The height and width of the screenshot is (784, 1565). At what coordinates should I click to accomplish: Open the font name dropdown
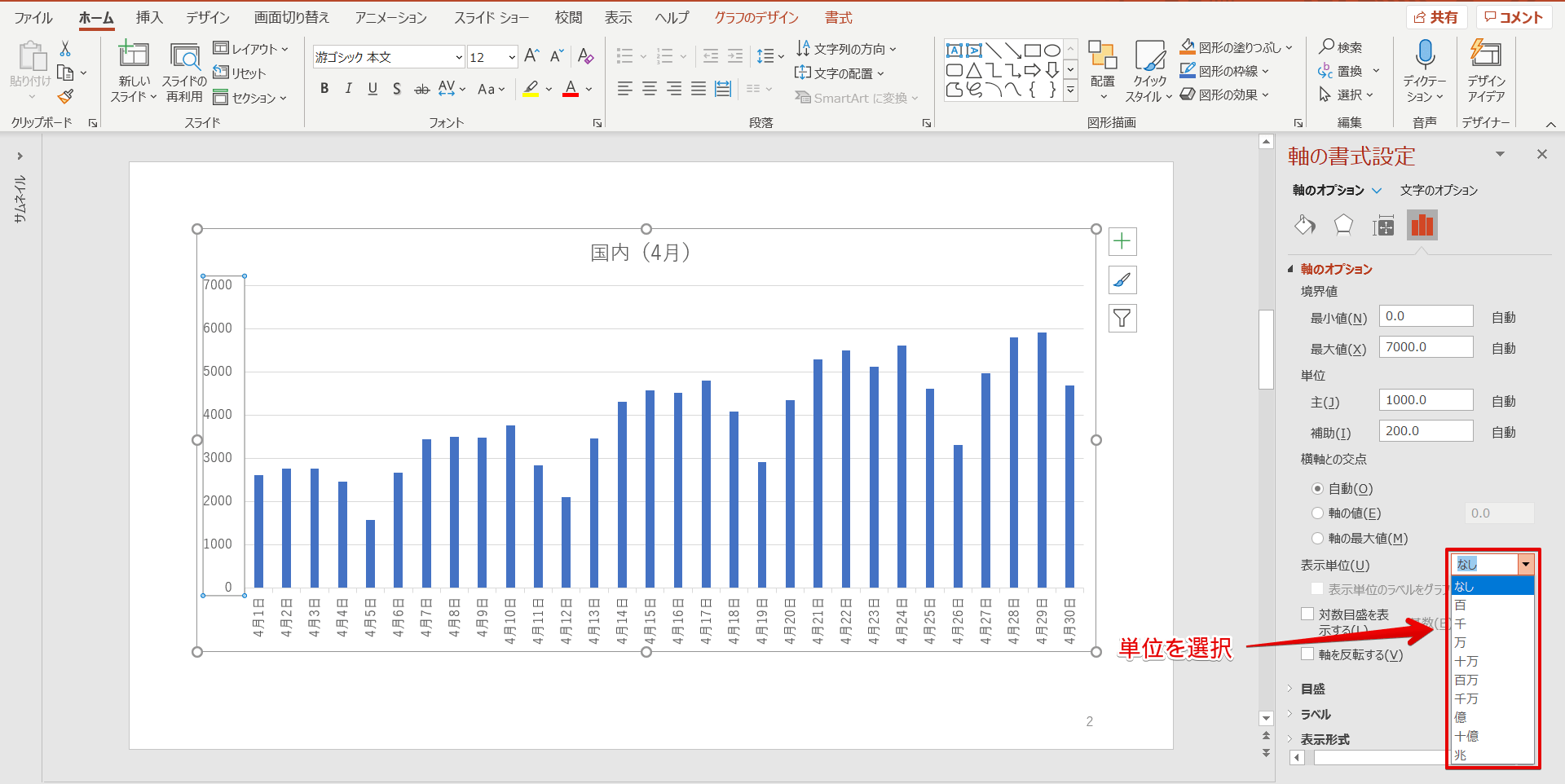(x=459, y=57)
